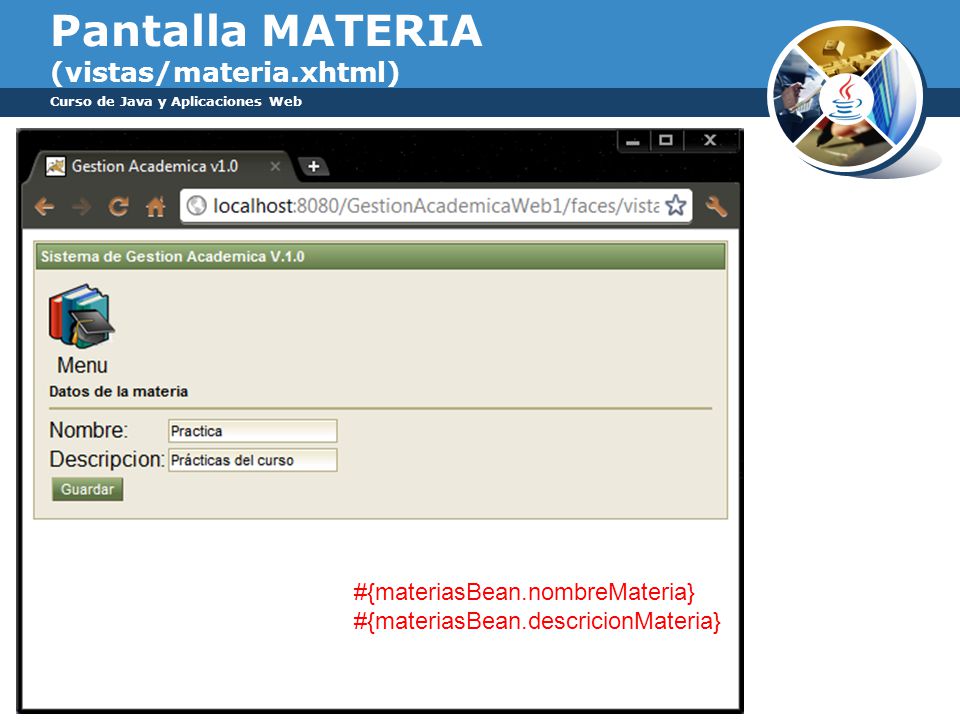Click the globe icon in the address bar
The height and width of the screenshot is (720, 960).
[196, 206]
